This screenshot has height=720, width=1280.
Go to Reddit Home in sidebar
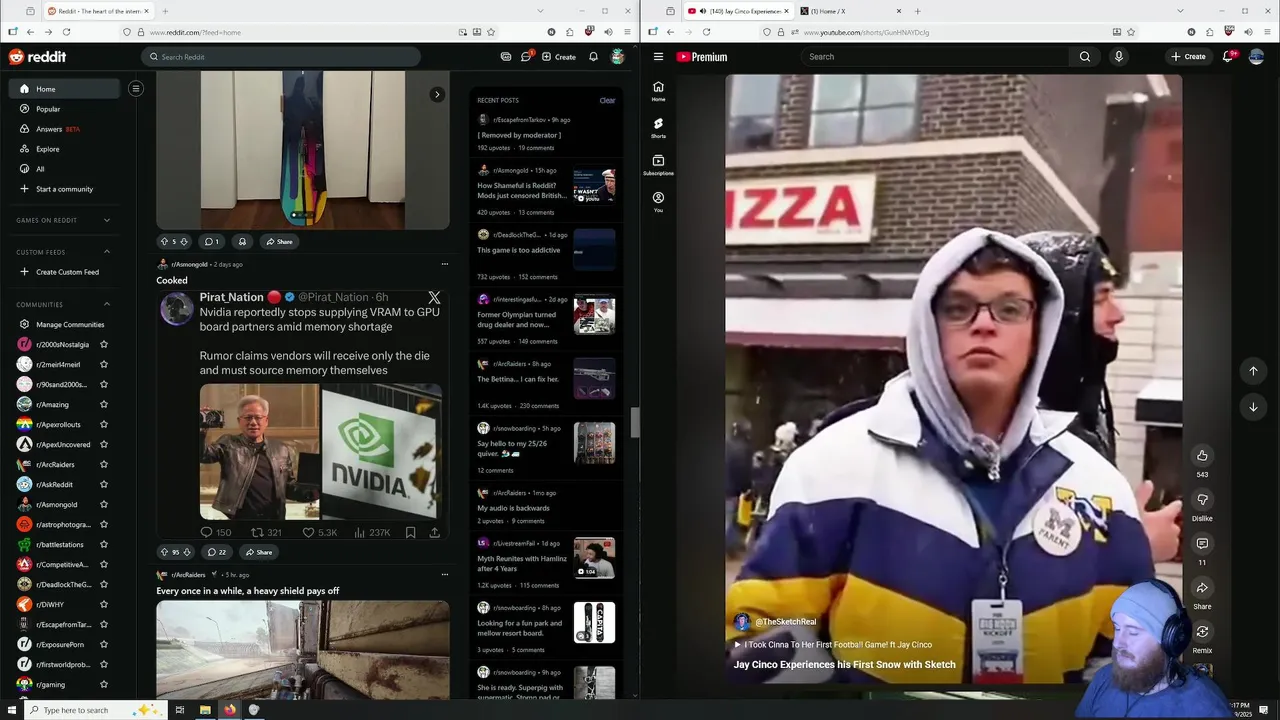click(65, 89)
